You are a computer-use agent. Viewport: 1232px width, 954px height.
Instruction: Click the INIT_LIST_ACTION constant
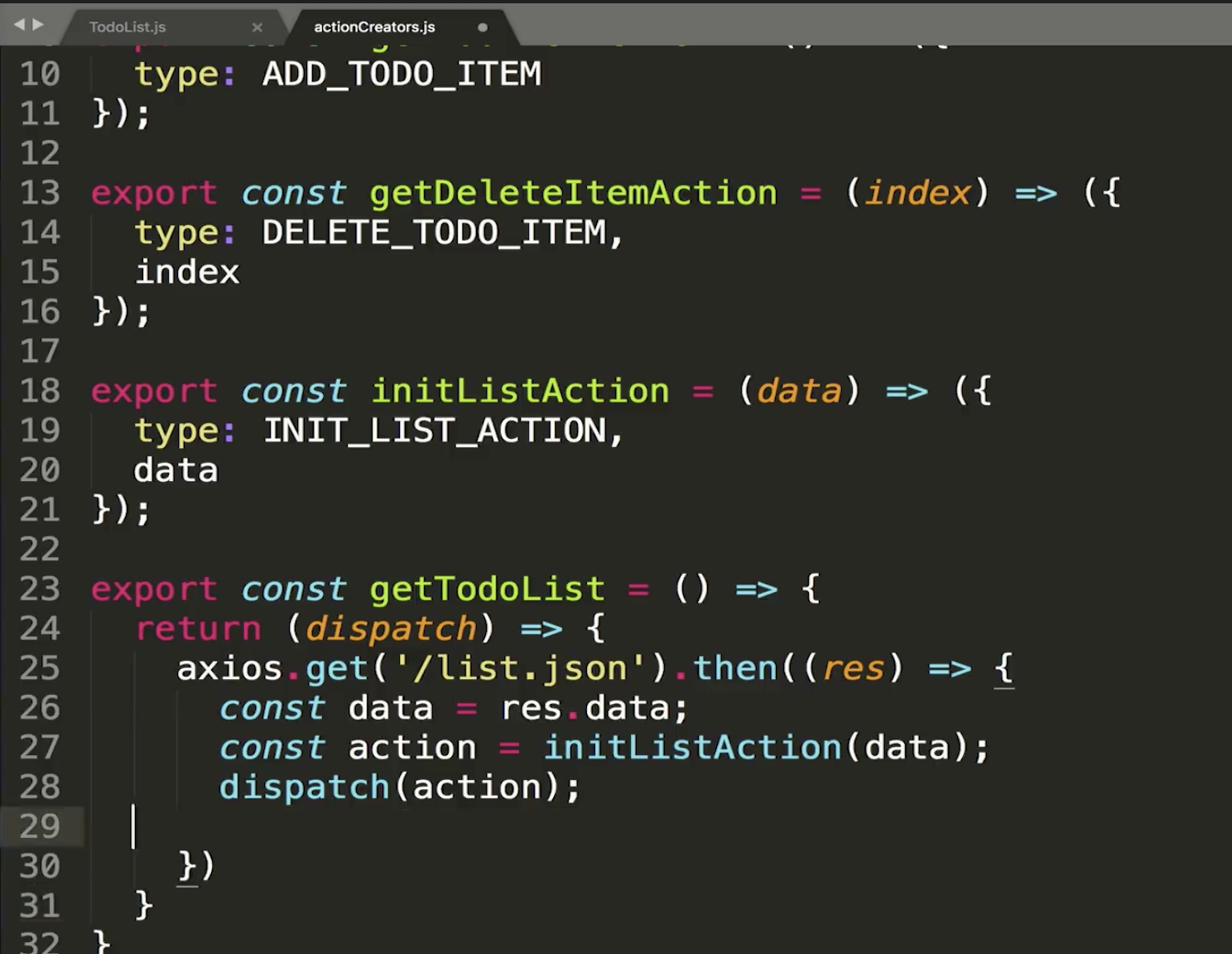click(x=434, y=431)
